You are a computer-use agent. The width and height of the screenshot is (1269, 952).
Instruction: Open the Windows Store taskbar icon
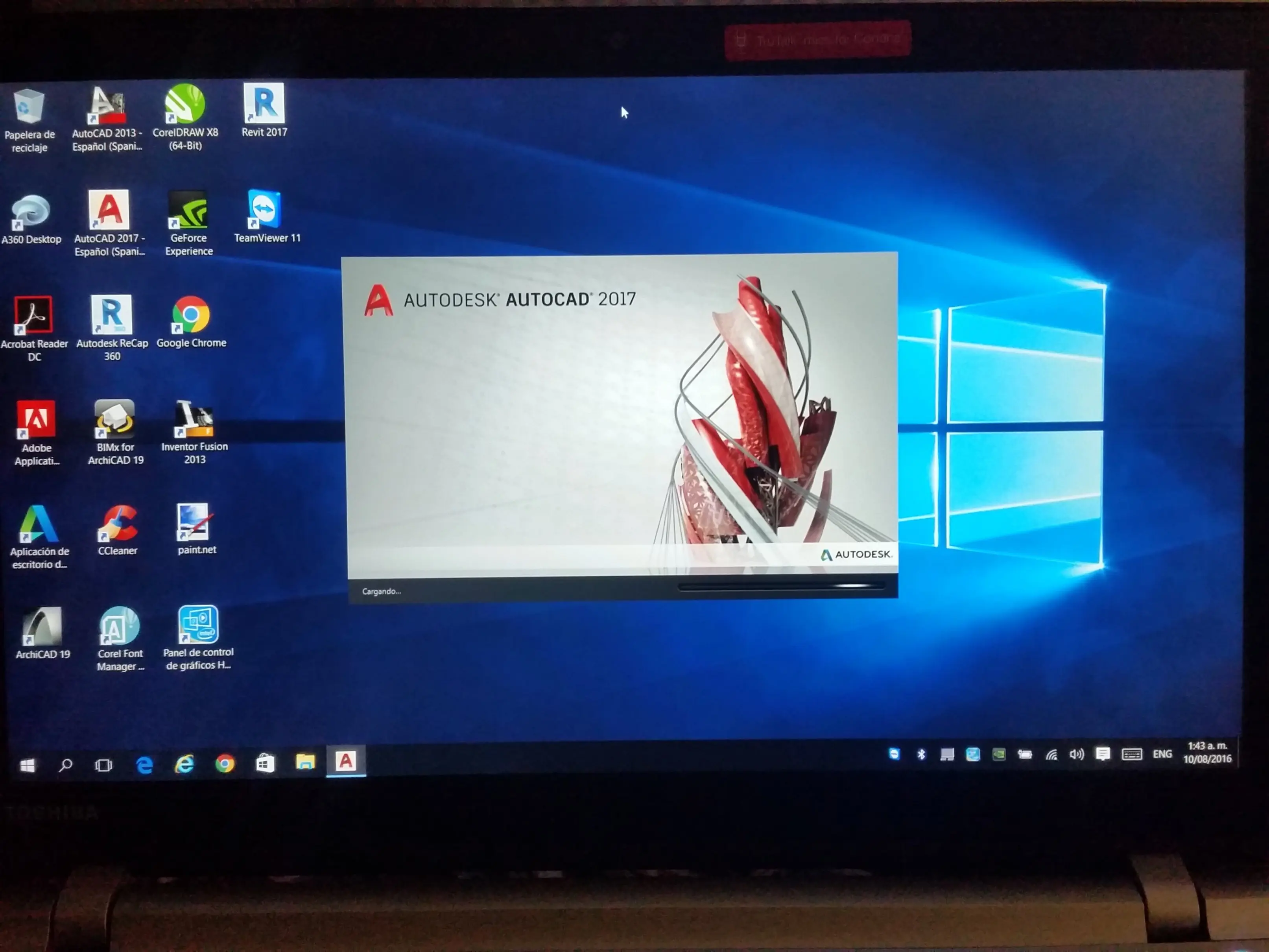pos(264,763)
